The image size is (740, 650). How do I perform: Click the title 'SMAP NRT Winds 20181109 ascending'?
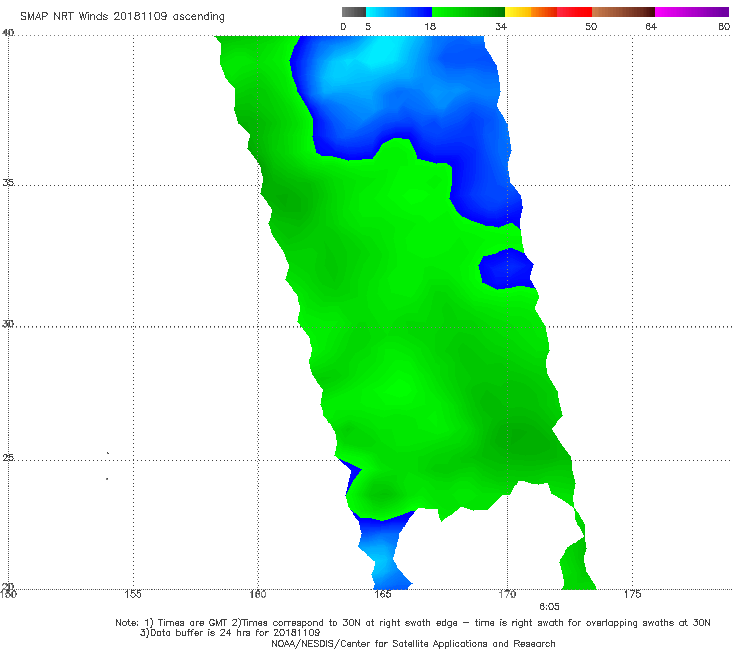tap(122, 16)
